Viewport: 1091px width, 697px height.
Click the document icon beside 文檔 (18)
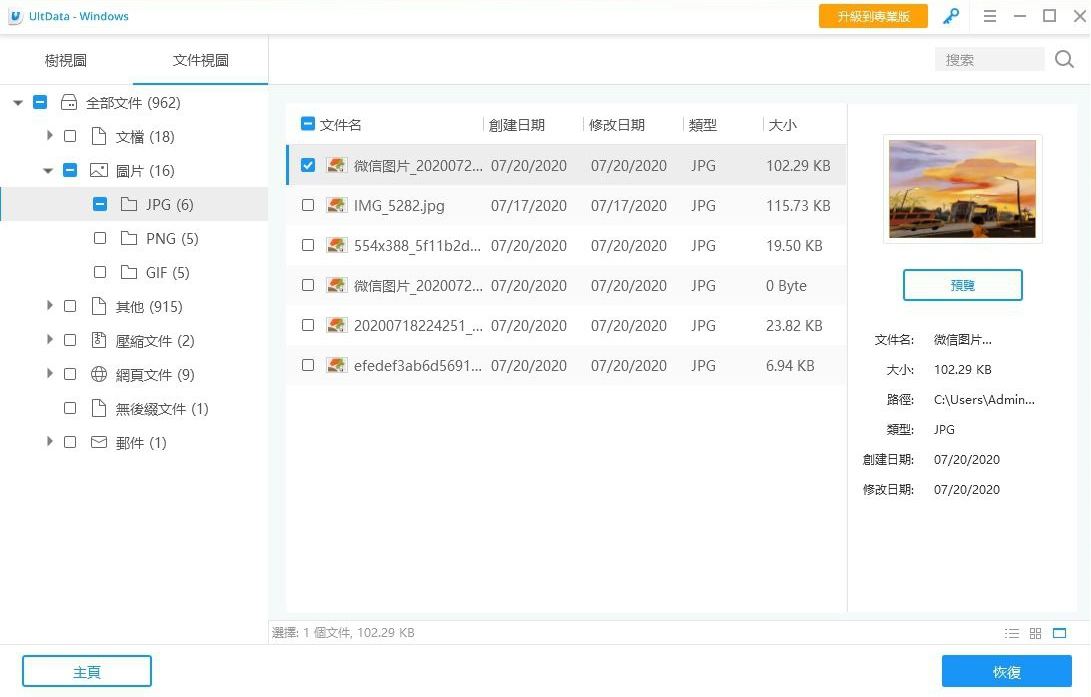click(x=99, y=136)
